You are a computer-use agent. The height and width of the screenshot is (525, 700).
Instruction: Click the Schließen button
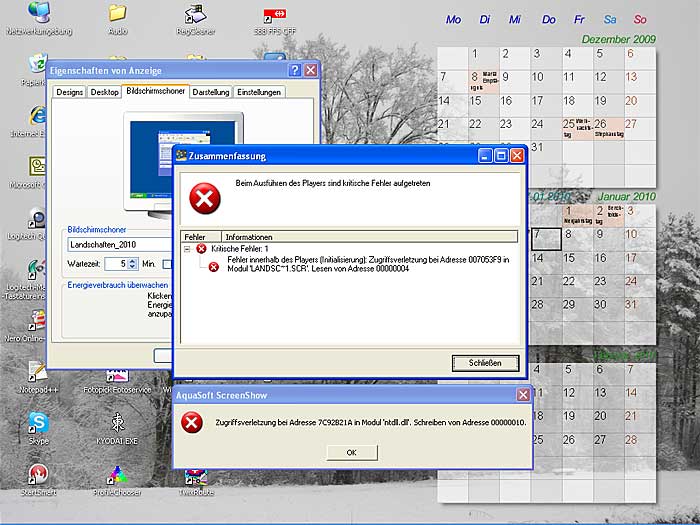pyautogui.click(x=485, y=363)
